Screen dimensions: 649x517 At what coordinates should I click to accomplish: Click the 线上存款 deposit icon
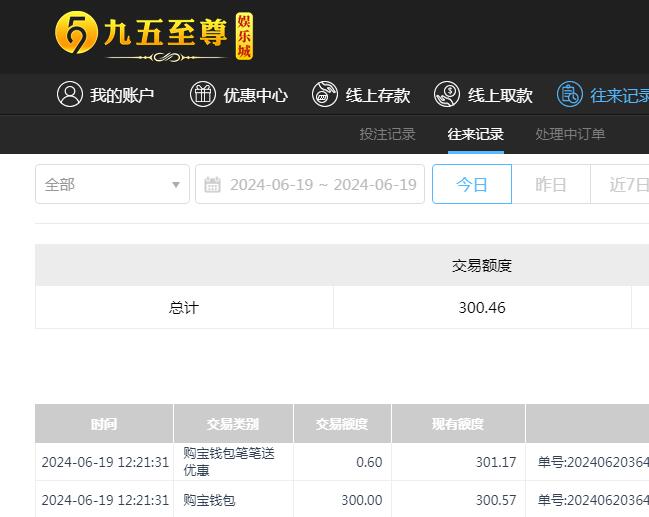(324, 94)
